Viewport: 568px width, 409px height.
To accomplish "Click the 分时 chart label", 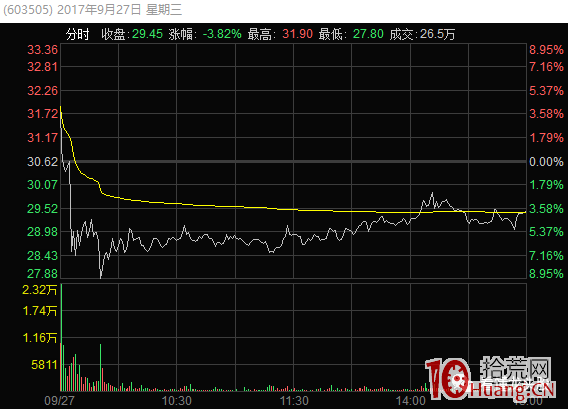I will (x=78, y=34).
